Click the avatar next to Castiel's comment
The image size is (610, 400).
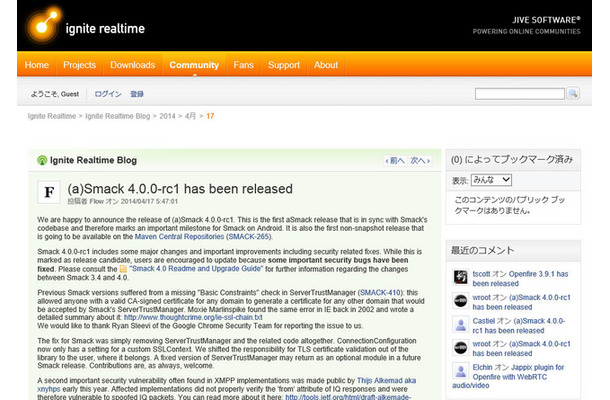[x=461, y=324]
